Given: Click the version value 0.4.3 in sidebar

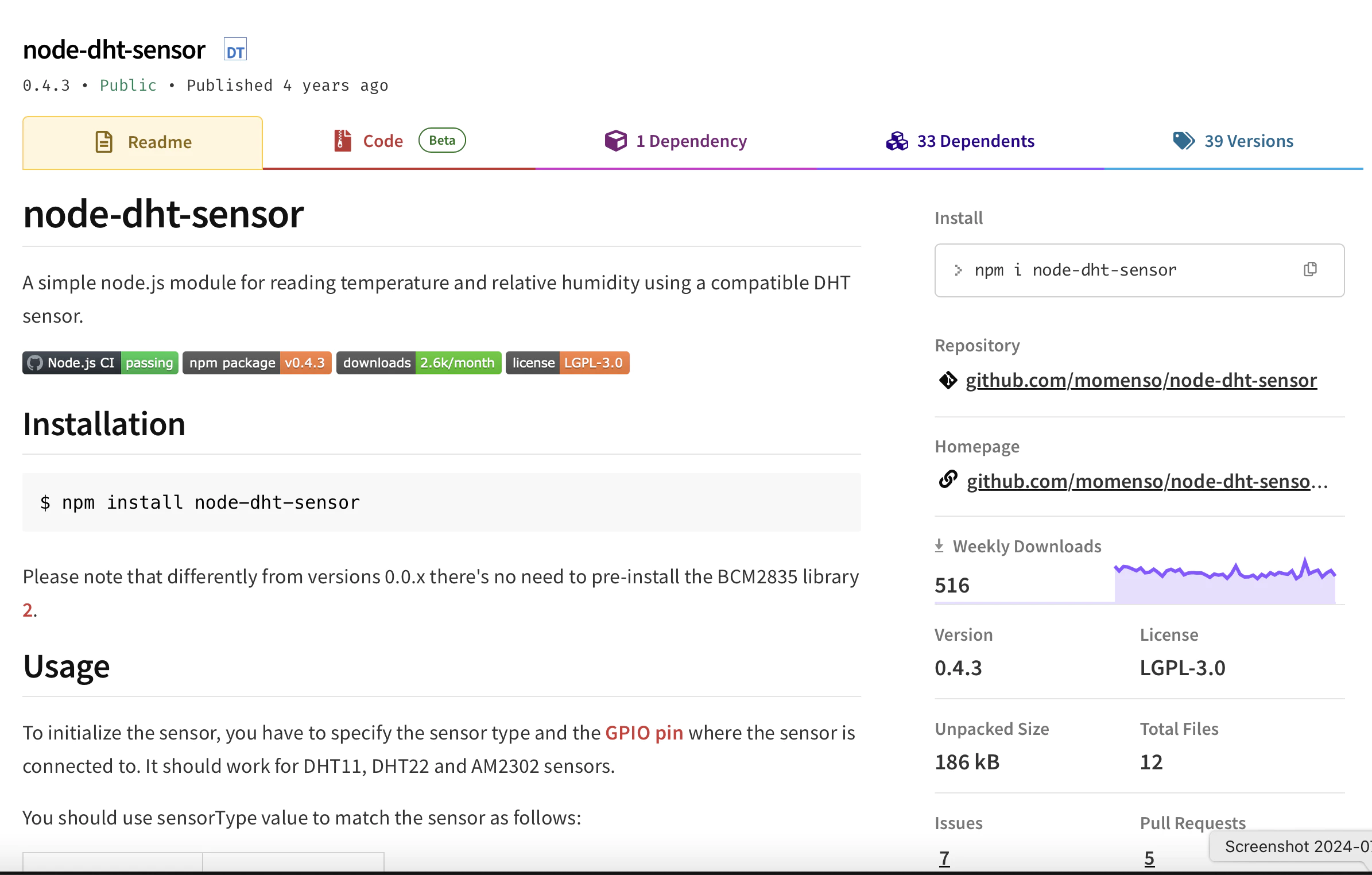Looking at the screenshot, I should [958, 668].
